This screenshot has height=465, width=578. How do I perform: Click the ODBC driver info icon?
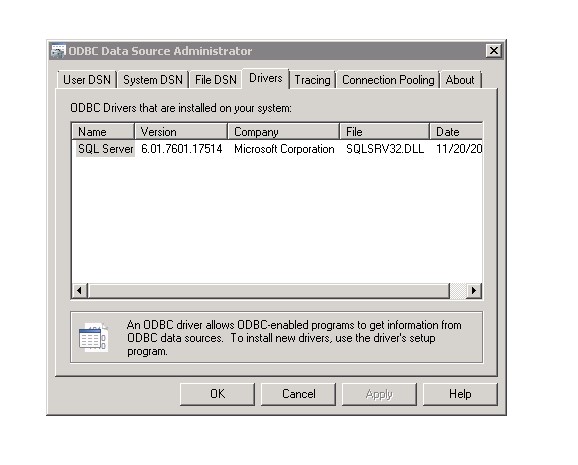[93, 337]
